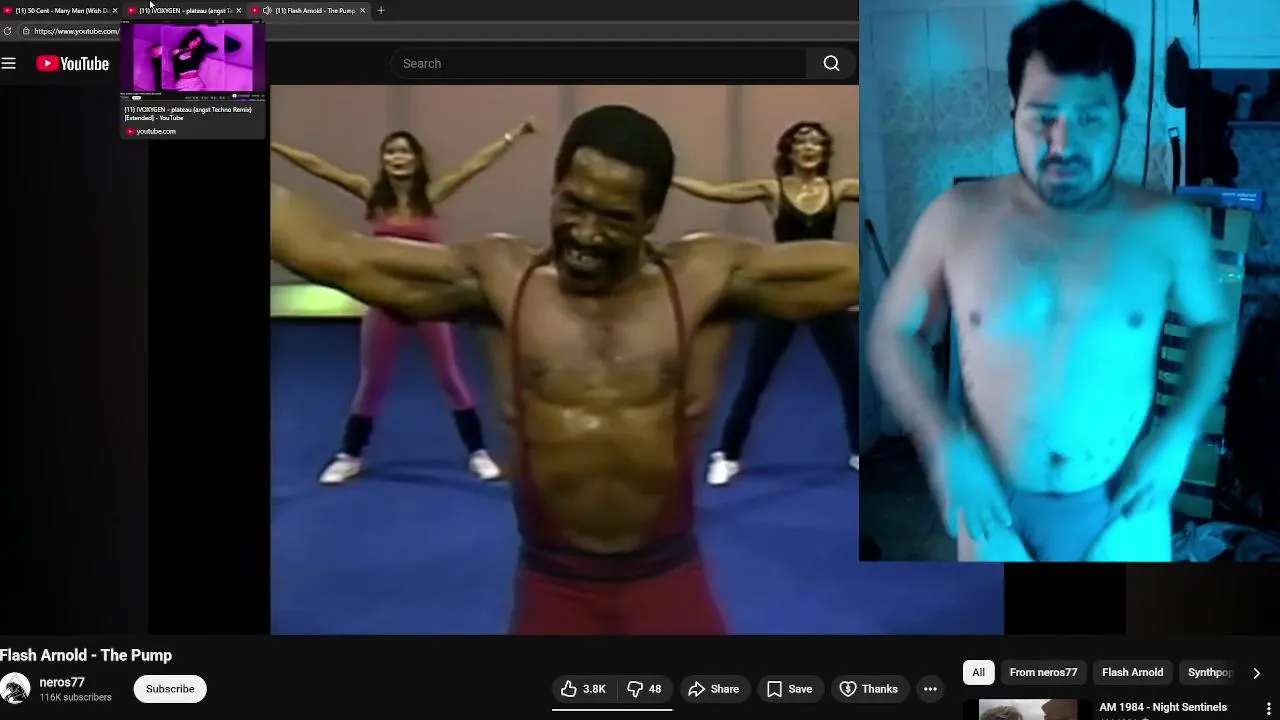
Task: Share the Flash Arnold video
Action: click(714, 689)
